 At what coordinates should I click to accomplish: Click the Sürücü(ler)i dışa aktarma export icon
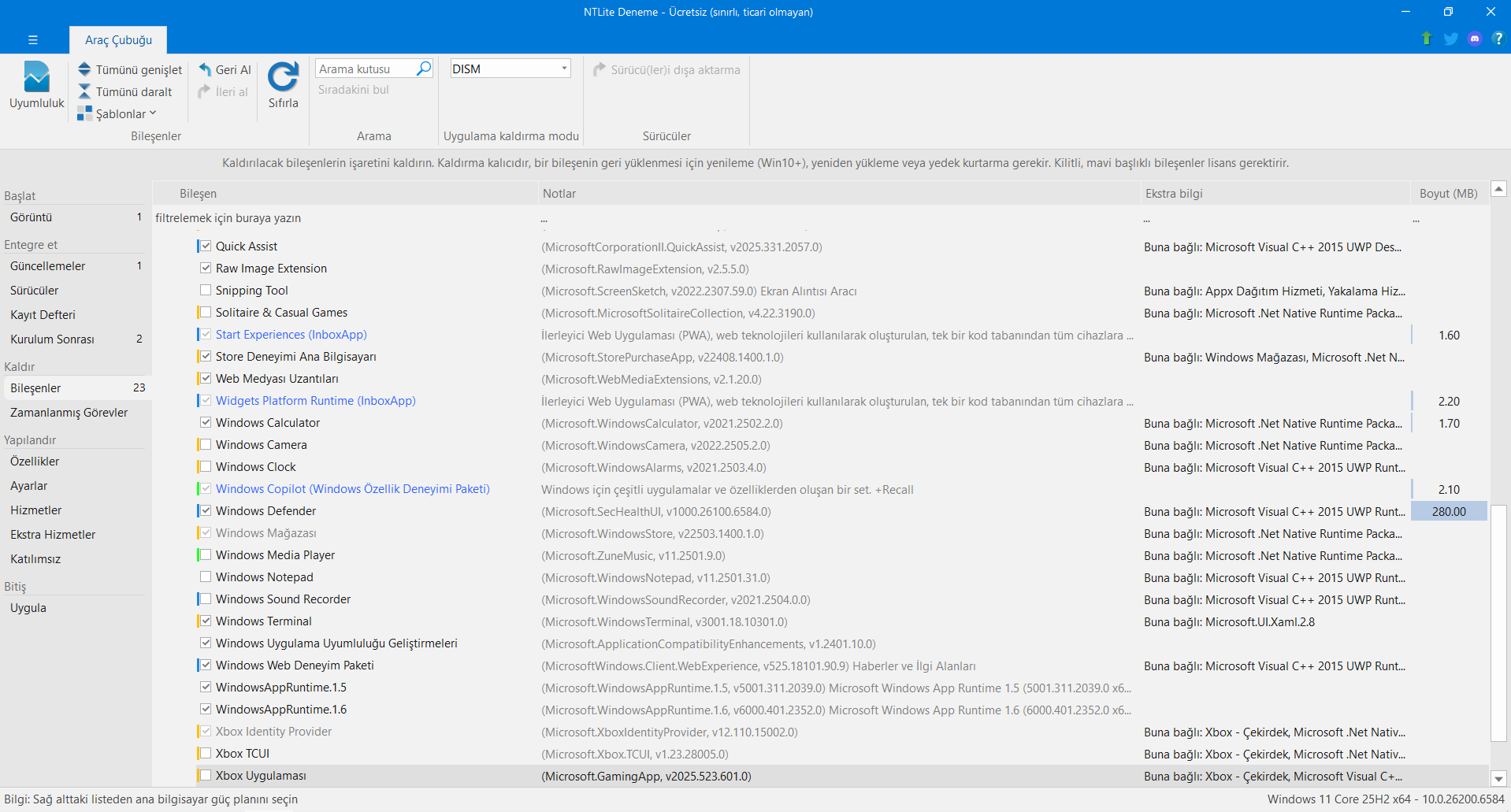[600, 69]
